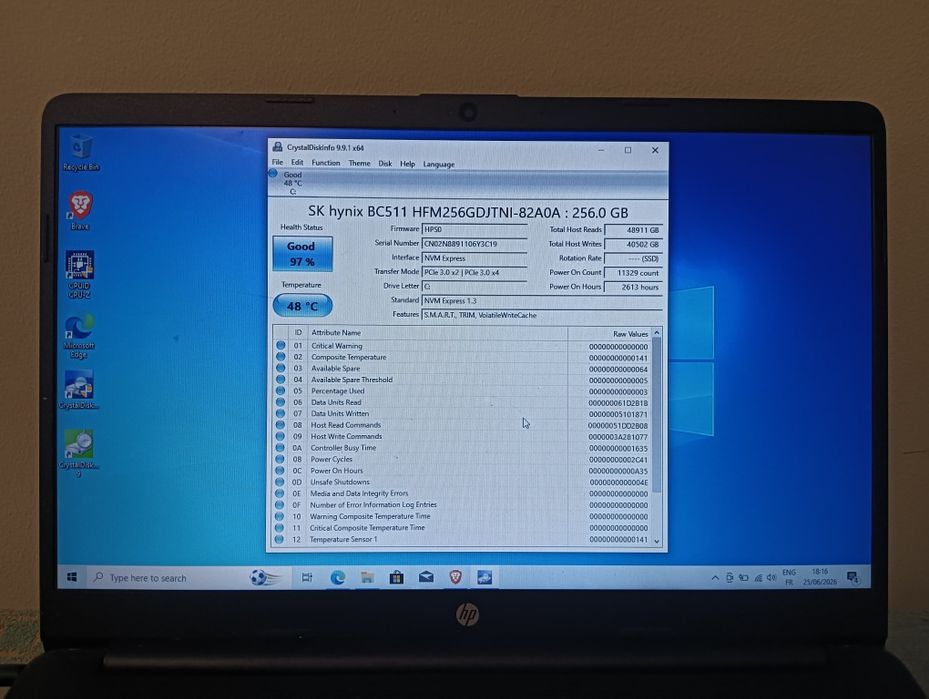Select the Good 48 °C C: disk tab
Screen dimensions: 929x699
pyautogui.click(x=289, y=182)
